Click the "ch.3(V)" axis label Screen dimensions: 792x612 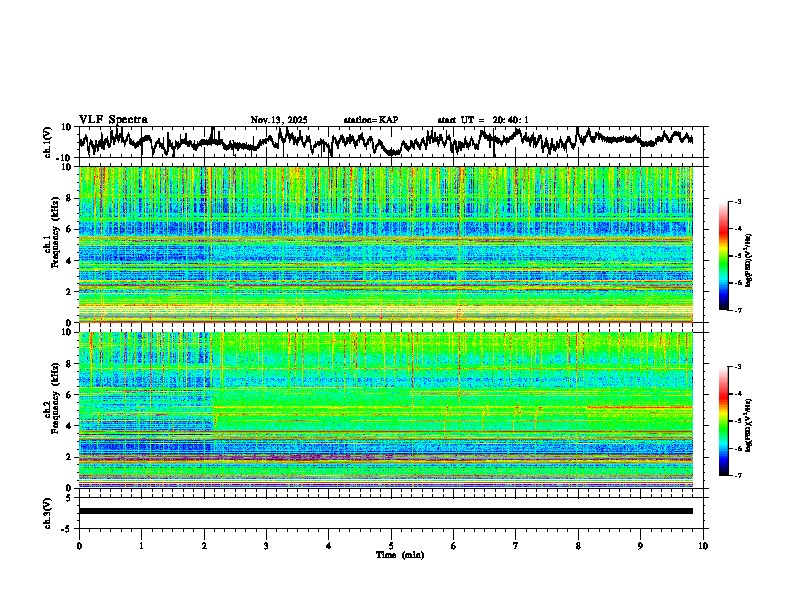[x=48, y=513]
